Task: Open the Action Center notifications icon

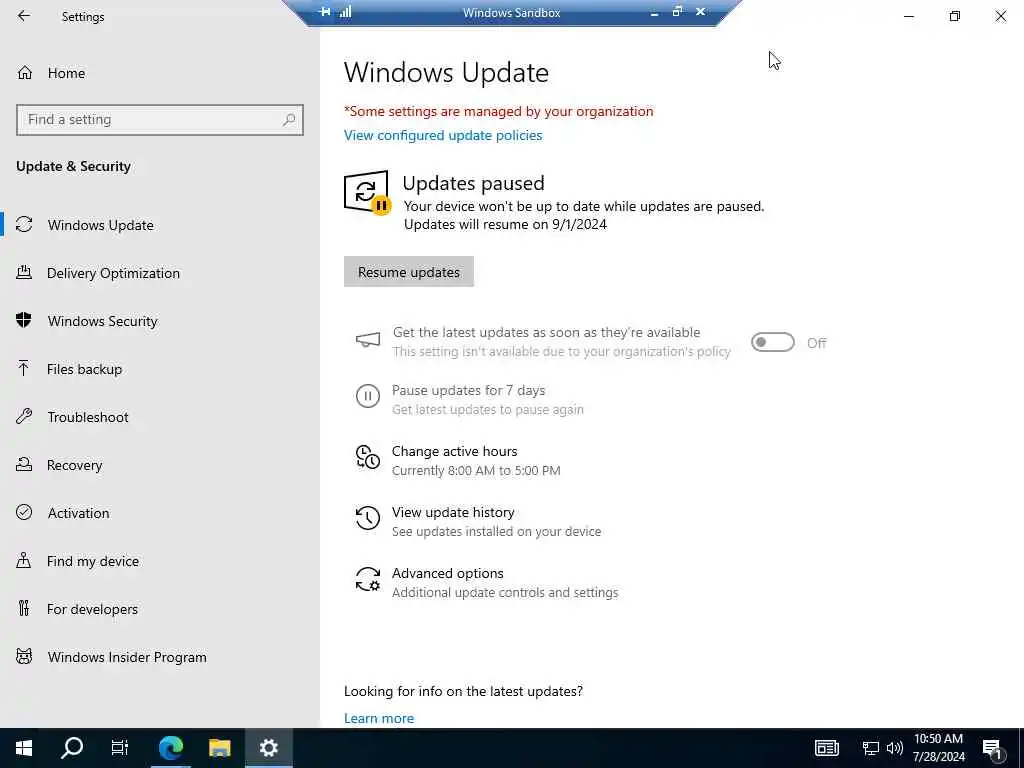Action: [x=993, y=749]
